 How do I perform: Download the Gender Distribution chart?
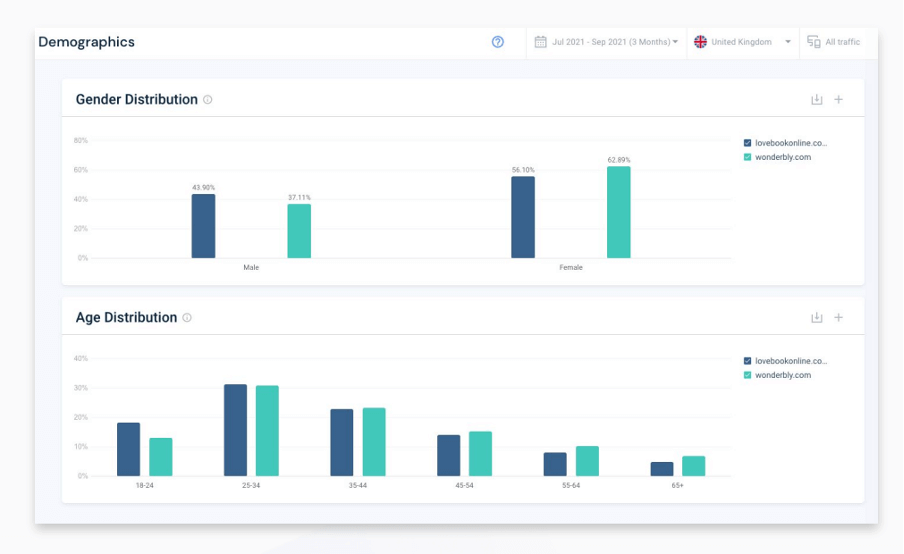point(816,100)
